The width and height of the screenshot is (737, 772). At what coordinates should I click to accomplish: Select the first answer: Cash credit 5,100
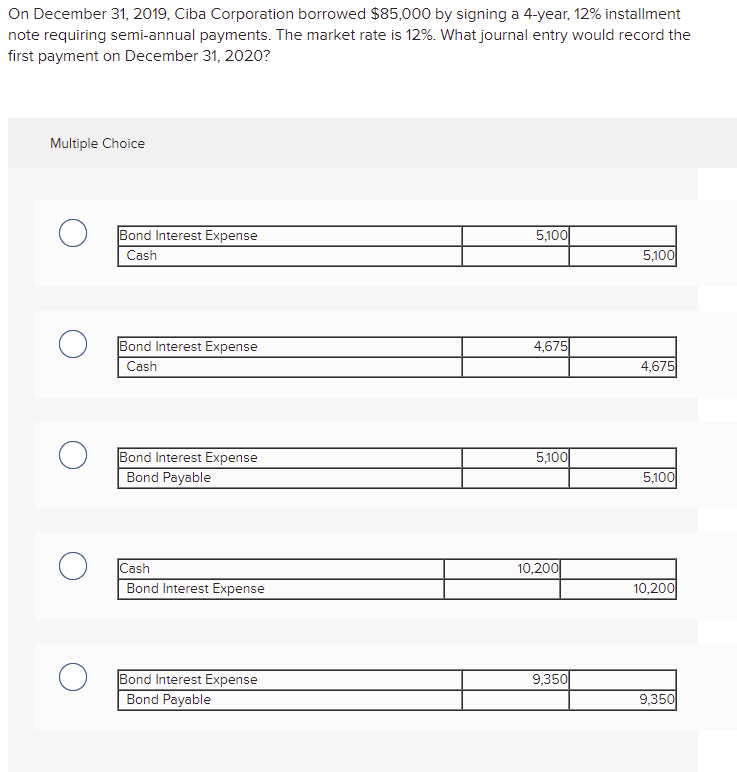(71, 234)
